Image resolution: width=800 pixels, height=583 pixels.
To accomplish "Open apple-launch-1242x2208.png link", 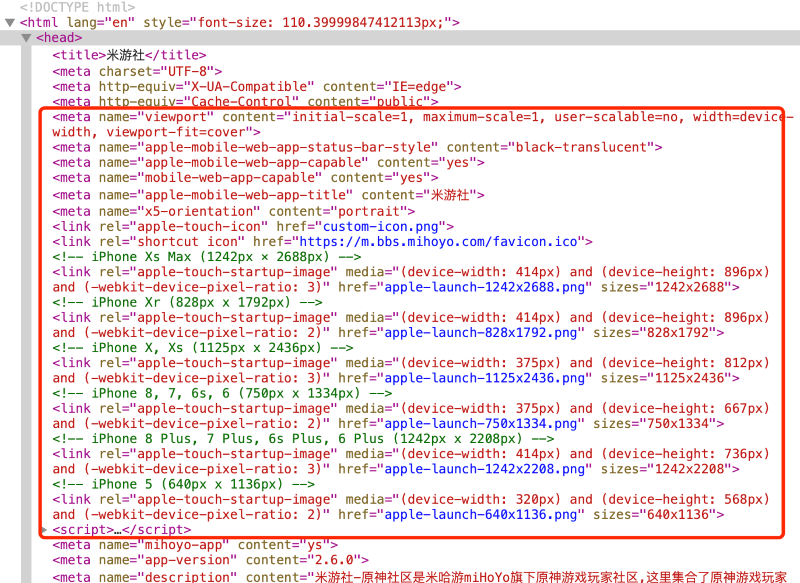I will click(485, 469).
